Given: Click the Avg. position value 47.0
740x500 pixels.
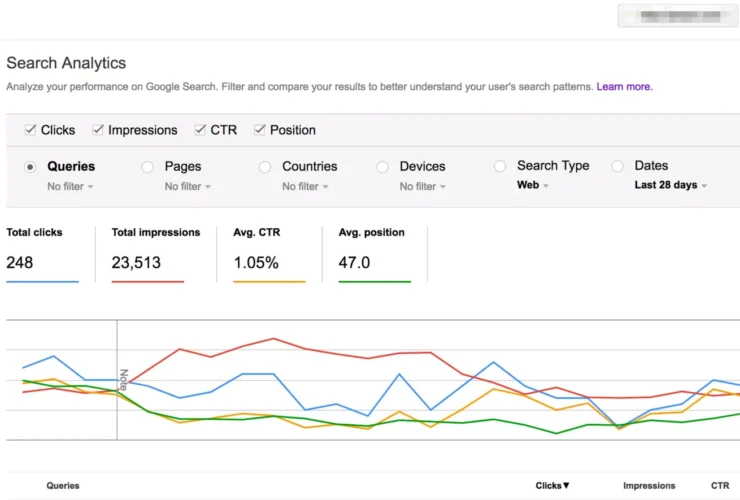Looking at the screenshot, I should pos(354,263).
